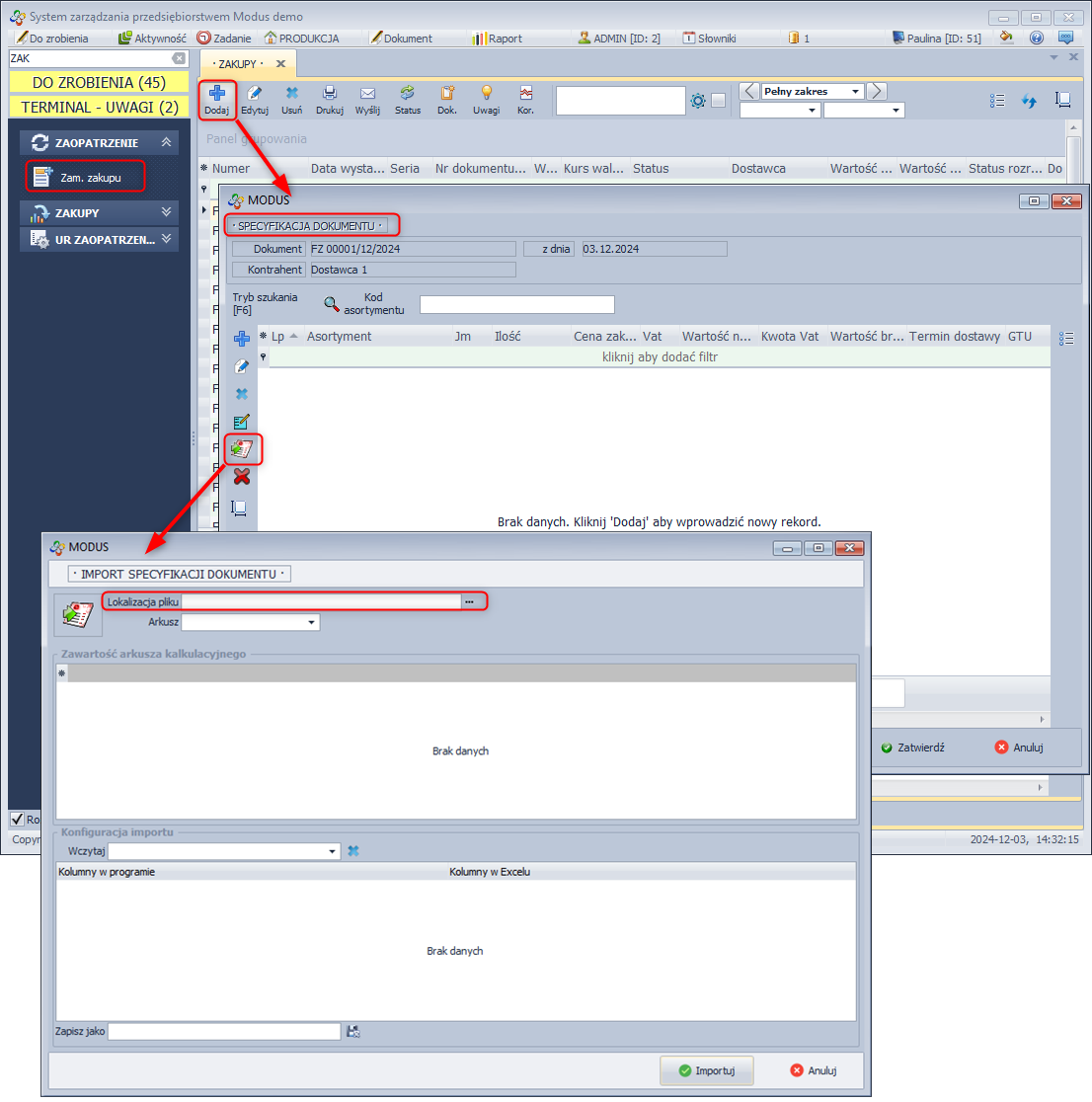Collapse the ZAOPATRZENIE sidebar section
The height and width of the screenshot is (1102, 1092).
(x=167, y=142)
